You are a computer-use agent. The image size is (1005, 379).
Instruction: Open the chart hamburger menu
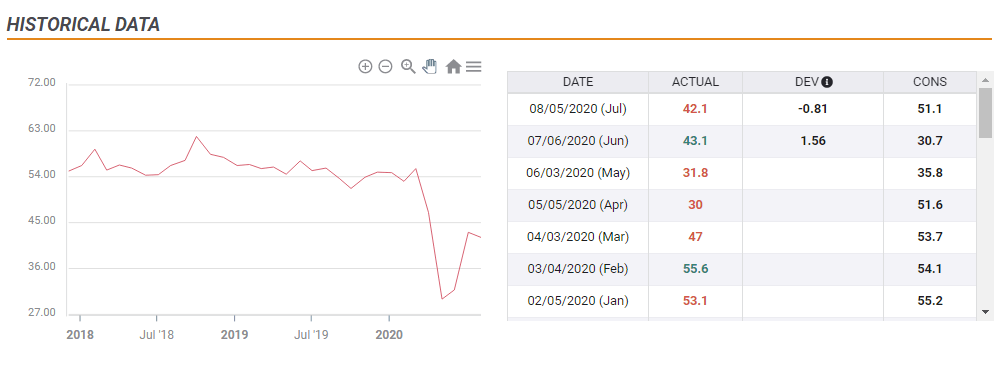click(474, 66)
